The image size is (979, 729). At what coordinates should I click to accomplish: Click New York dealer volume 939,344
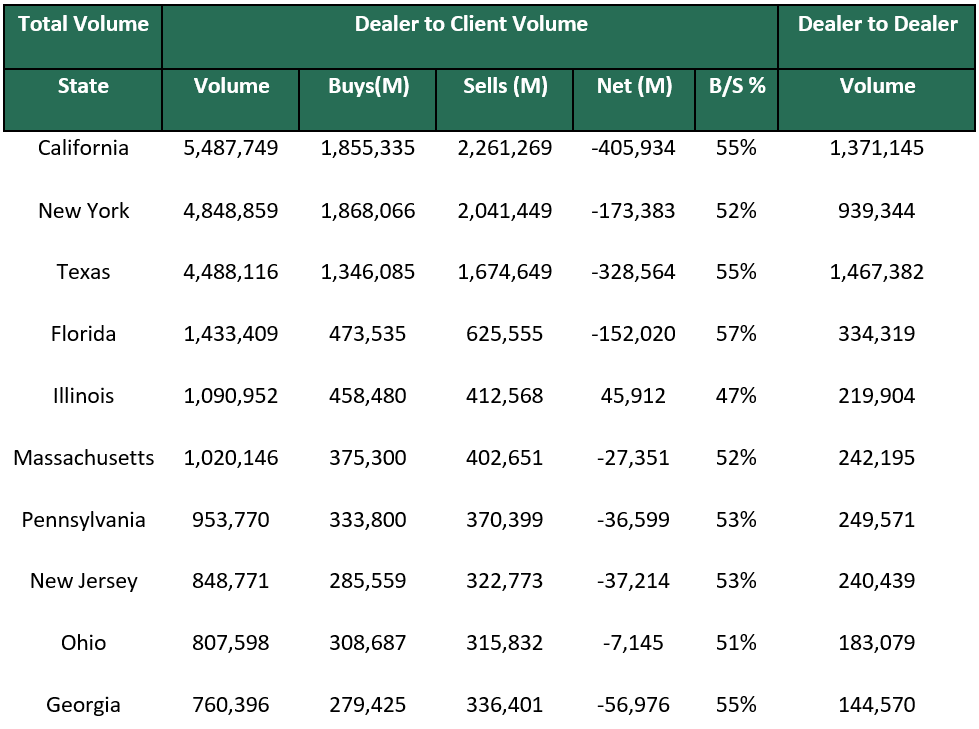877,210
